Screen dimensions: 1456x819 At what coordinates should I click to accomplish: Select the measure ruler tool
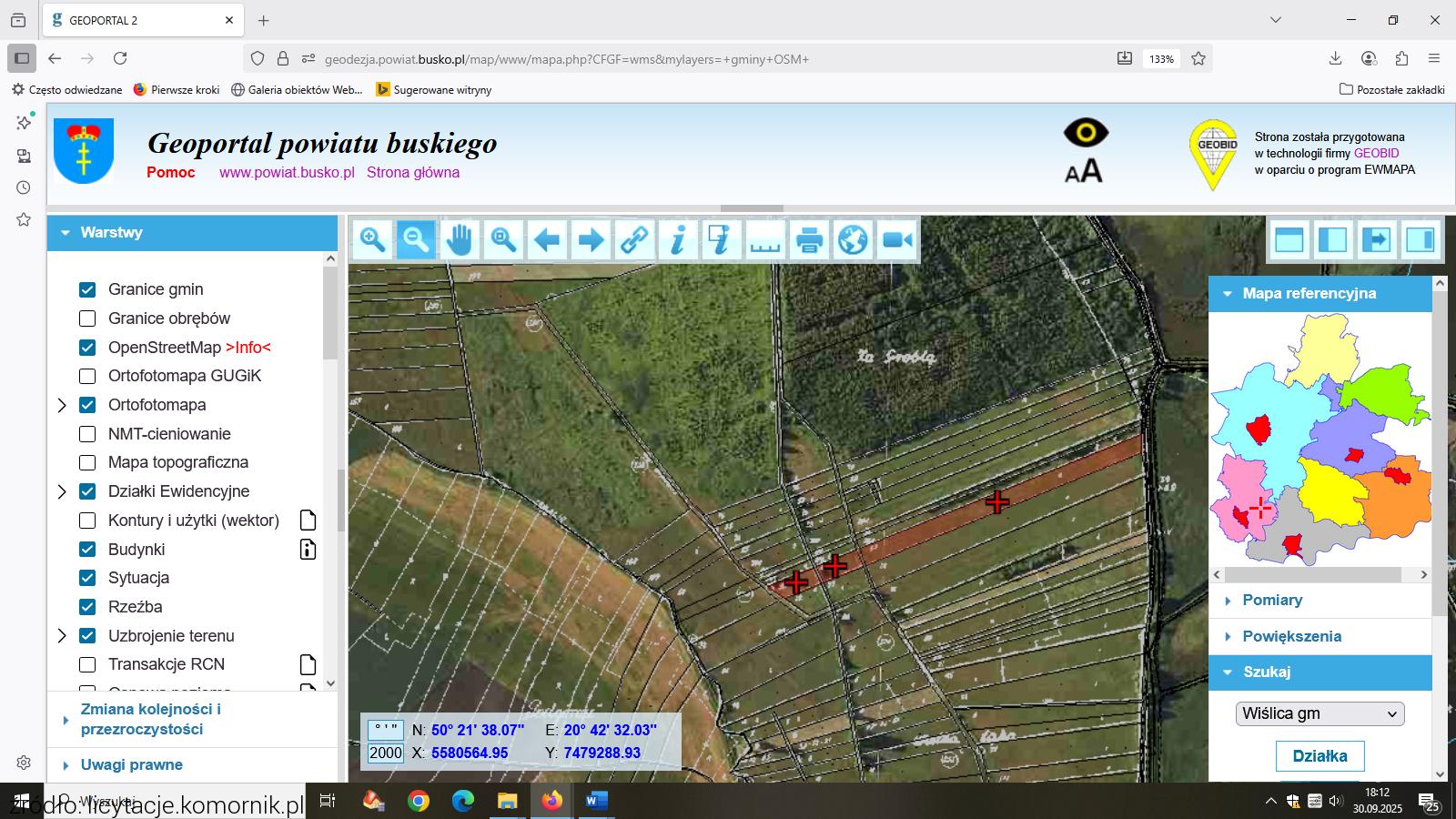[765, 240]
